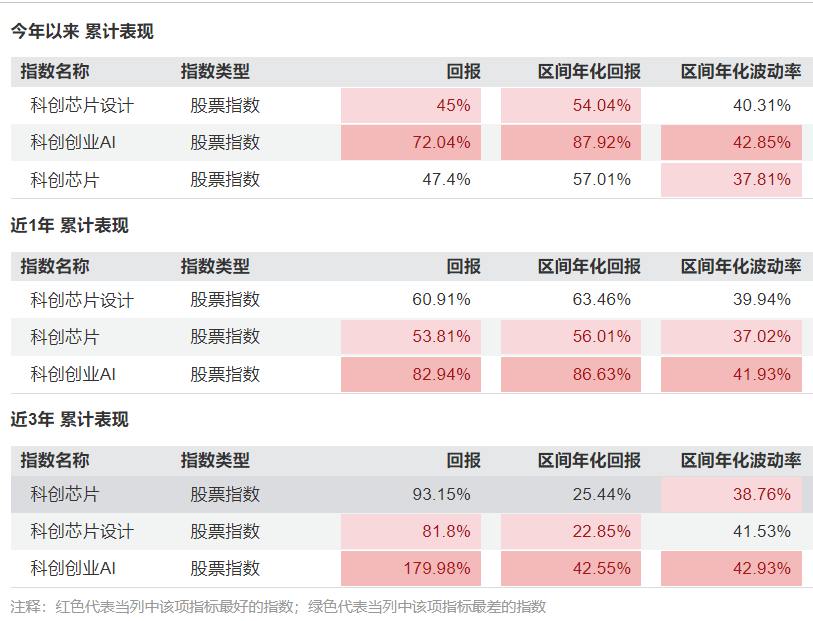Select the 93.15% return value

(x=441, y=494)
